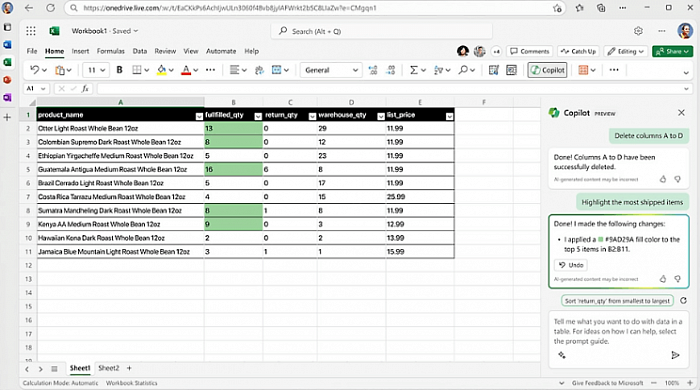This screenshot has height=390, width=700.
Task: Open the Name Box dropdown for A1
Action: point(43,89)
